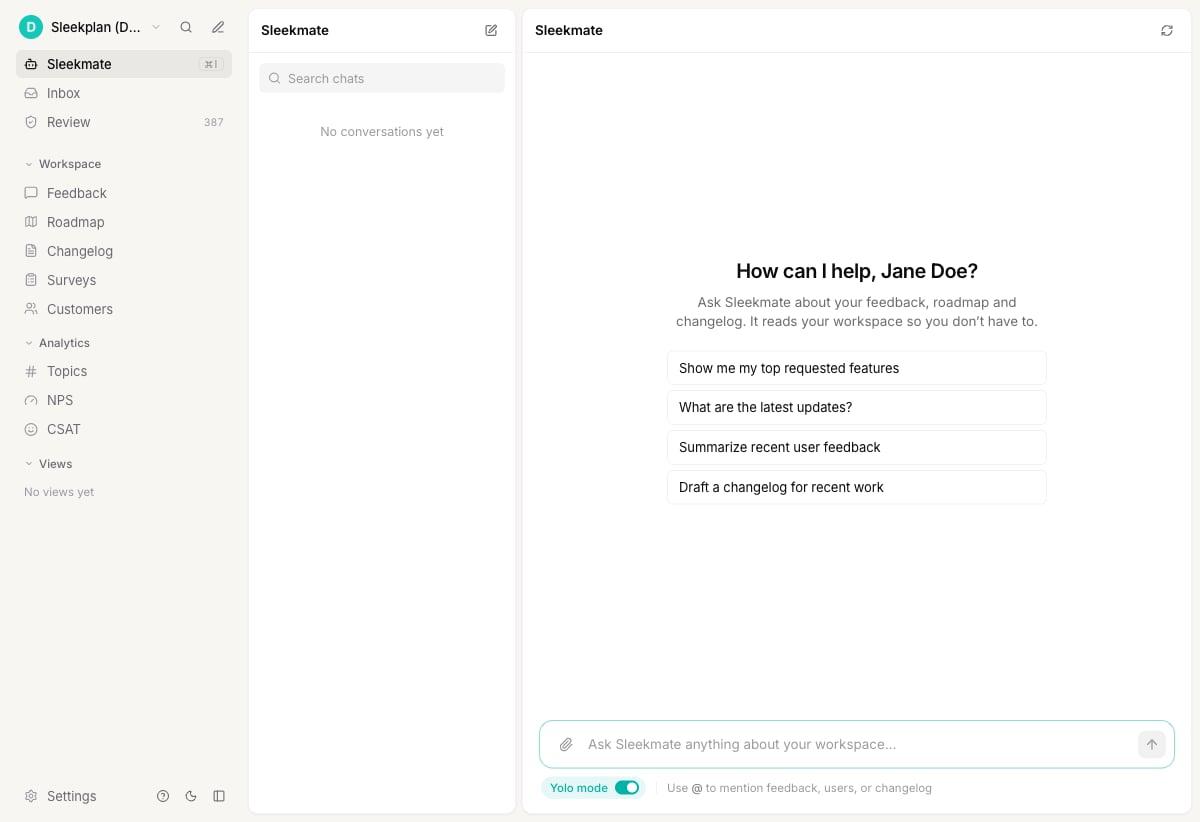Choose 'Summarize recent user feedback'
This screenshot has height=822, width=1200.
[857, 447]
